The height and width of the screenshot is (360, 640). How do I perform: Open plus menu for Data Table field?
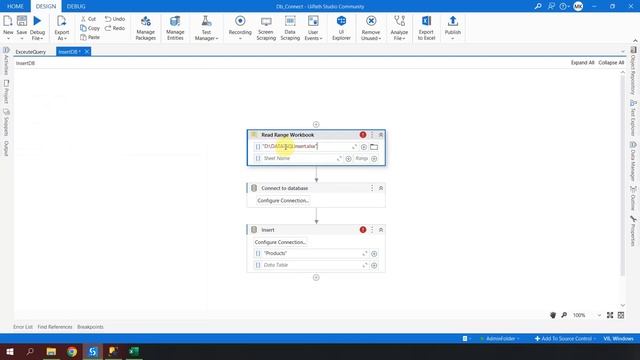coord(374,265)
